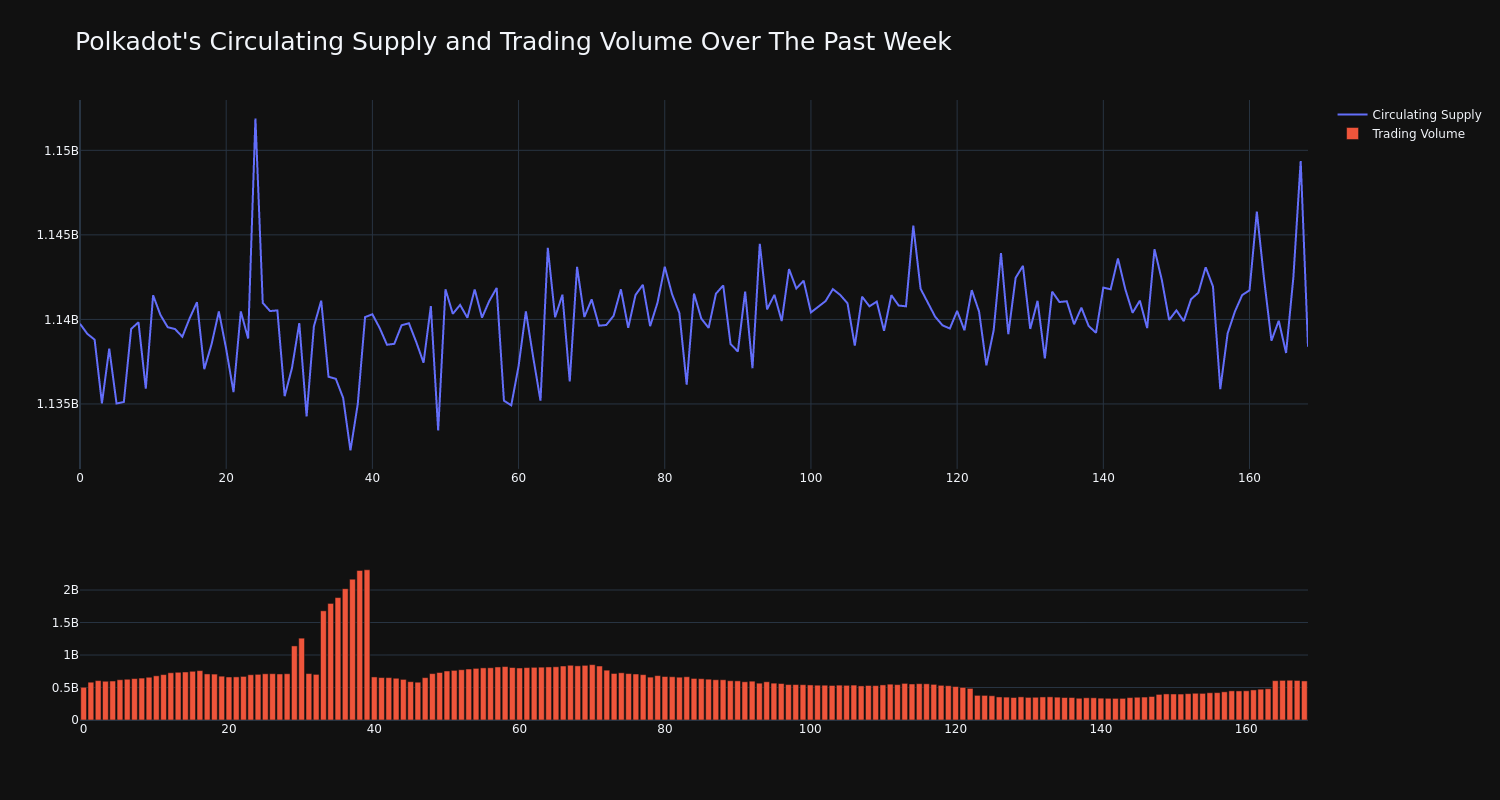The width and height of the screenshot is (1500, 800).
Task: Click the 120 x-axis tick on supply chart
Action: point(957,478)
